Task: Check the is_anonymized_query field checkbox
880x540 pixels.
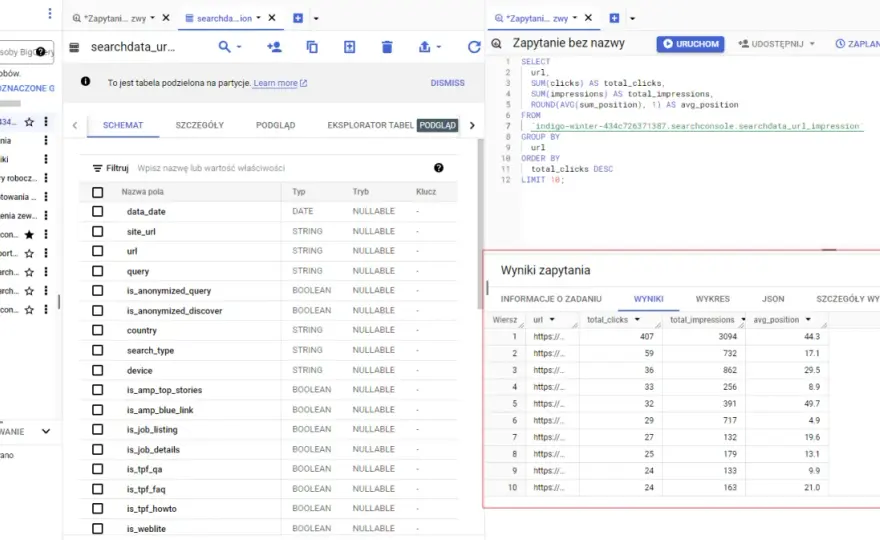Action: coord(98,291)
